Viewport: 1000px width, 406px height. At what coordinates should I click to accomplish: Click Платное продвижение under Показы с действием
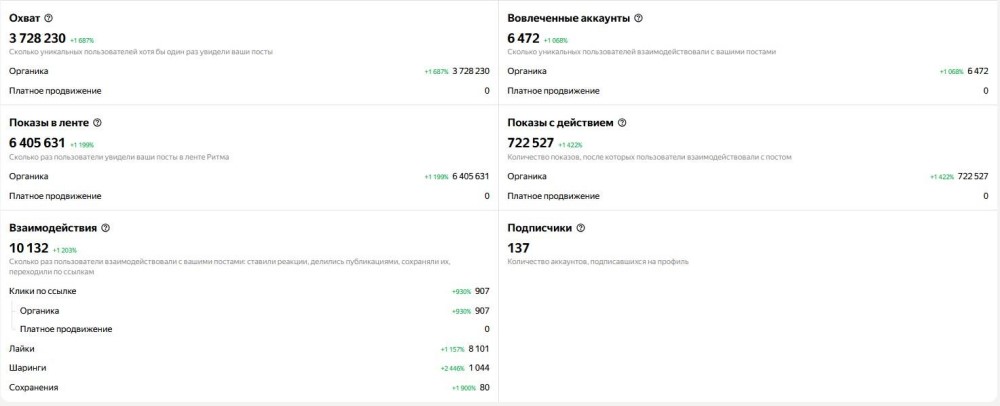click(554, 196)
